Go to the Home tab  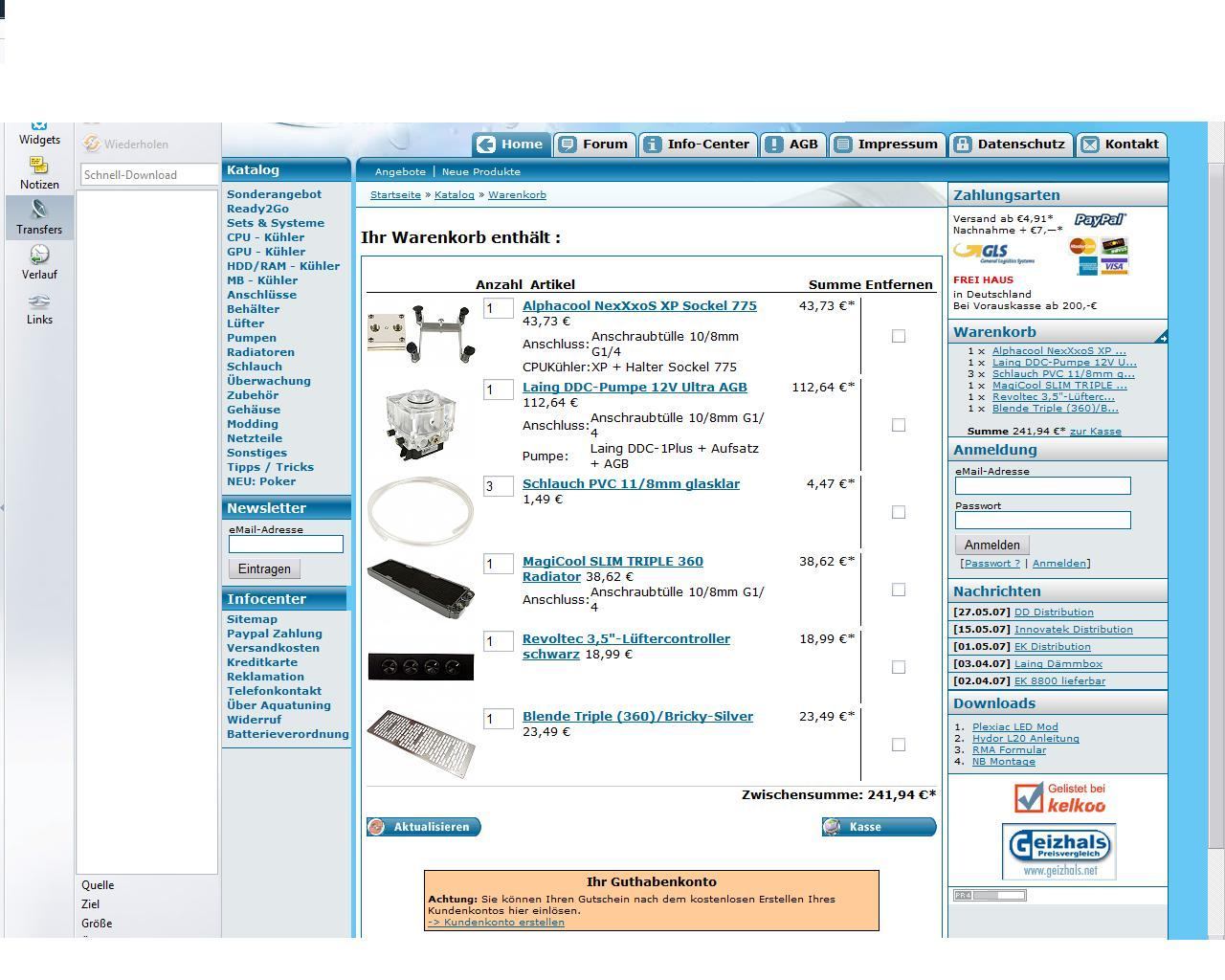pos(511,145)
